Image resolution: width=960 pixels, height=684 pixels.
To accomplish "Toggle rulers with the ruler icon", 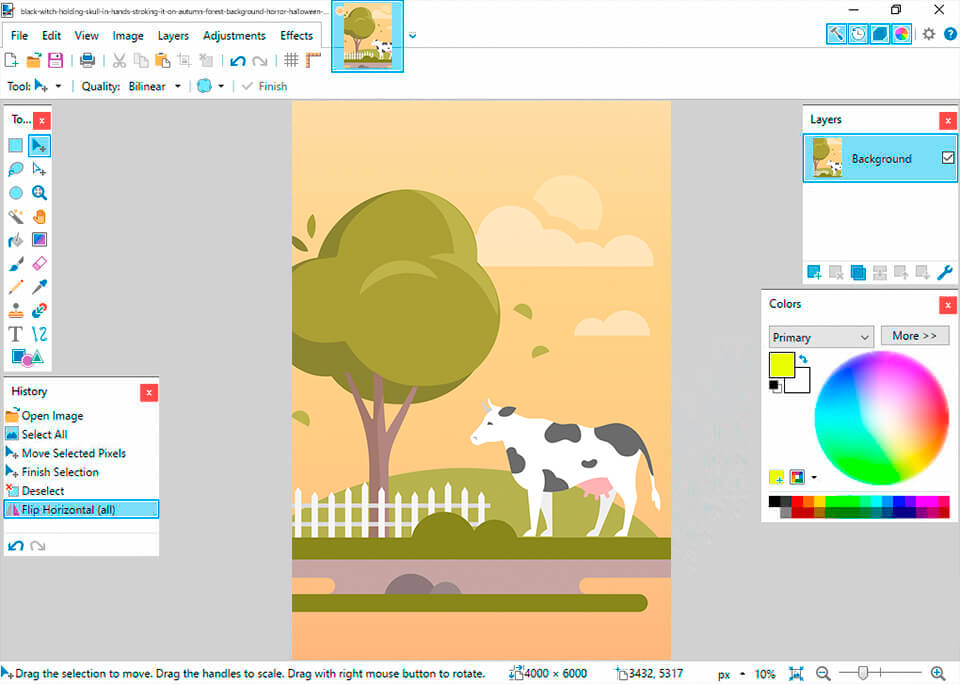I will pos(312,59).
